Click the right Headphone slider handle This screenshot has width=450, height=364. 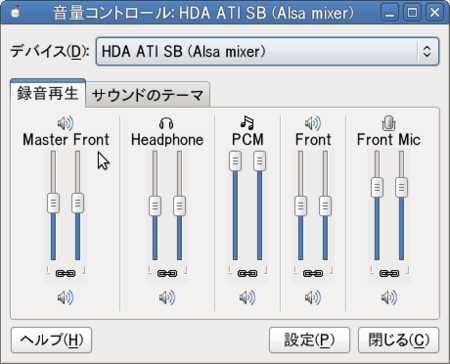pos(179,206)
